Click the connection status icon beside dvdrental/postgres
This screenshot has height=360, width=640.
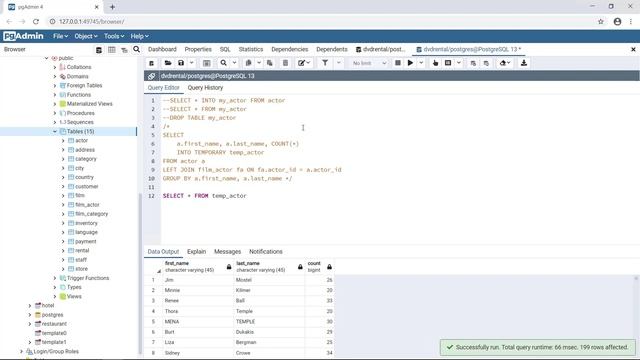click(x=151, y=76)
